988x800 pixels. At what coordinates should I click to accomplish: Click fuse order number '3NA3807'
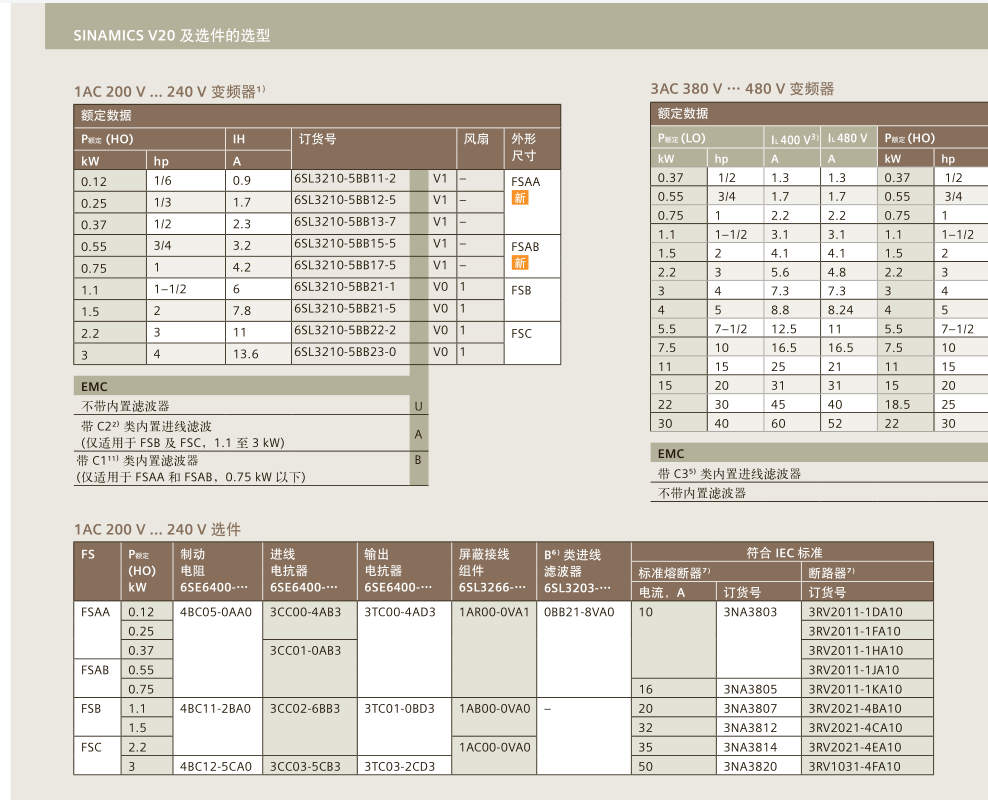(x=750, y=709)
